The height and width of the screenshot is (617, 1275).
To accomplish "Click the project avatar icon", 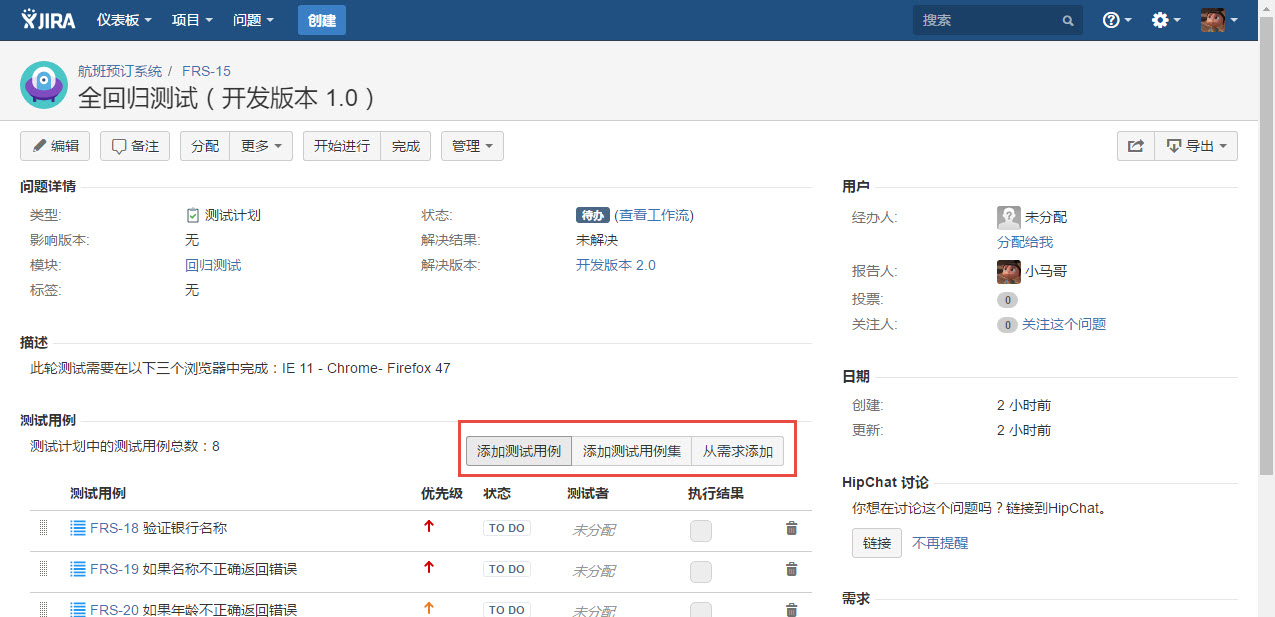I will (44, 85).
